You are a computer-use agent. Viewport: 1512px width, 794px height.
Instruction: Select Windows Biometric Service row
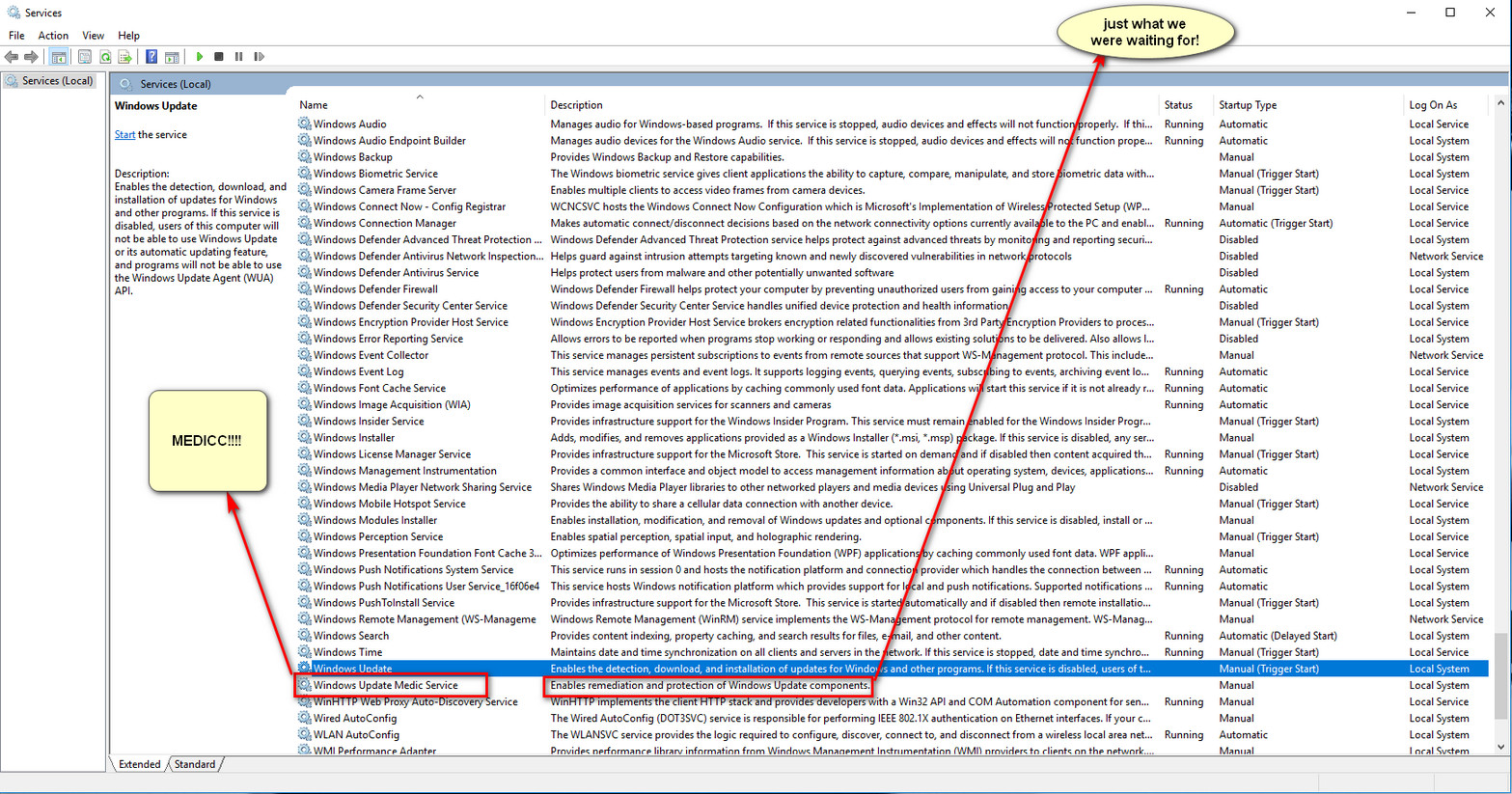coord(893,174)
